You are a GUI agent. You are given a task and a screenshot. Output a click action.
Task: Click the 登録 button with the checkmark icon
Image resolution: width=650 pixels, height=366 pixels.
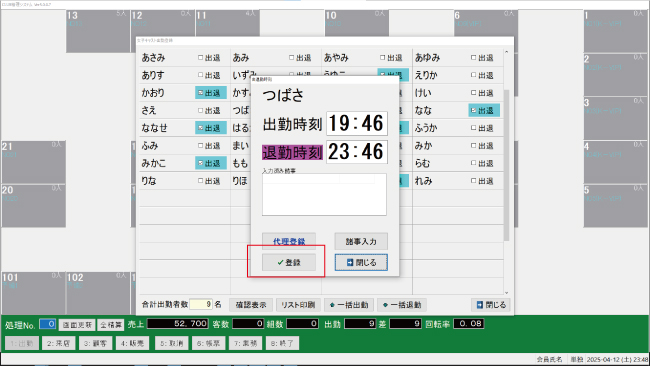(x=289, y=262)
